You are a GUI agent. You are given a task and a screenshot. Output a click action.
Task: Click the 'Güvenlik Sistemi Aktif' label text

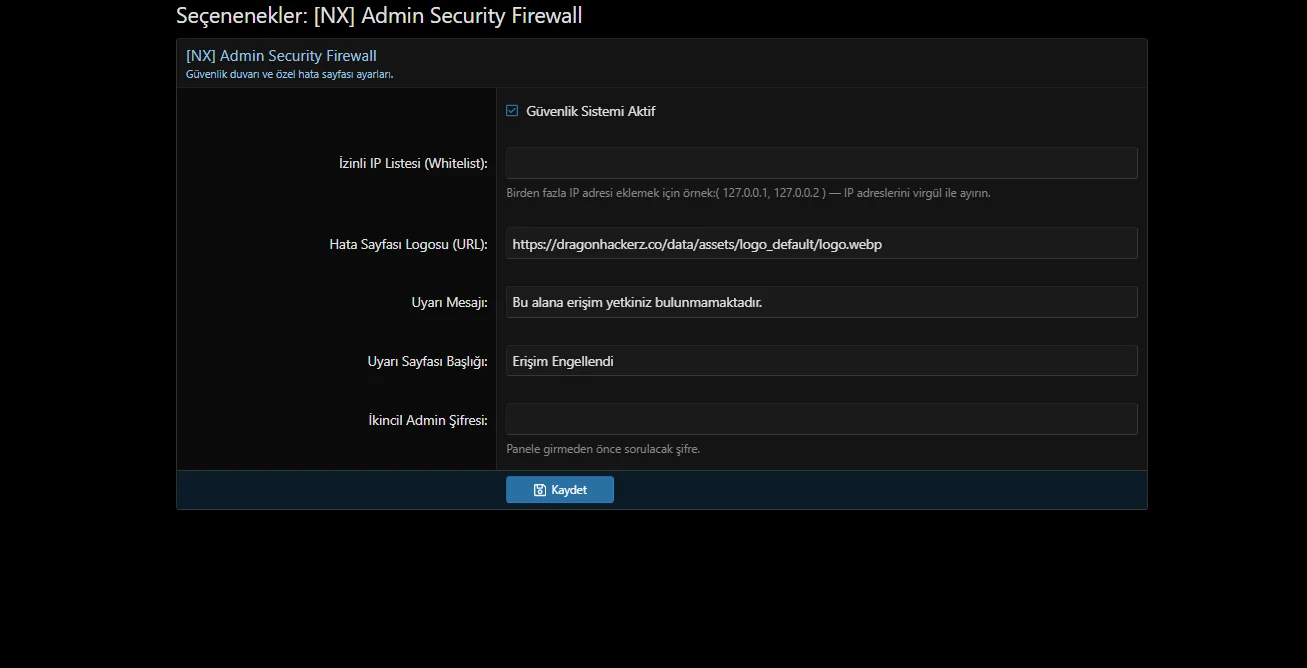coord(590,111)
